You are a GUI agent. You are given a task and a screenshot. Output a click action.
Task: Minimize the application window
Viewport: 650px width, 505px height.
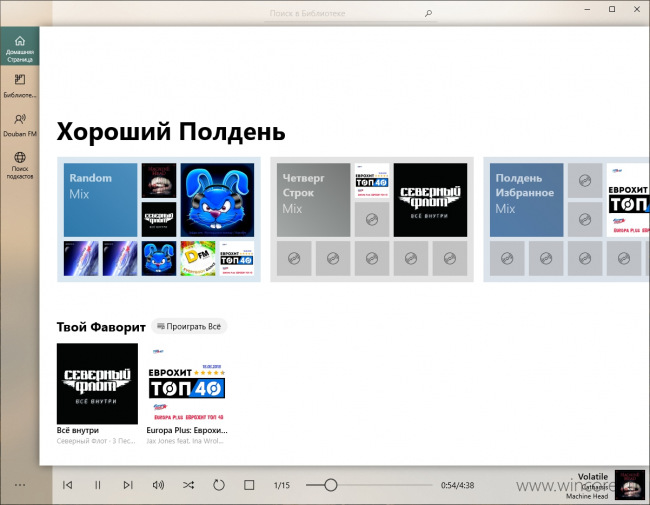pyautogui.click(x=587, y=10)
